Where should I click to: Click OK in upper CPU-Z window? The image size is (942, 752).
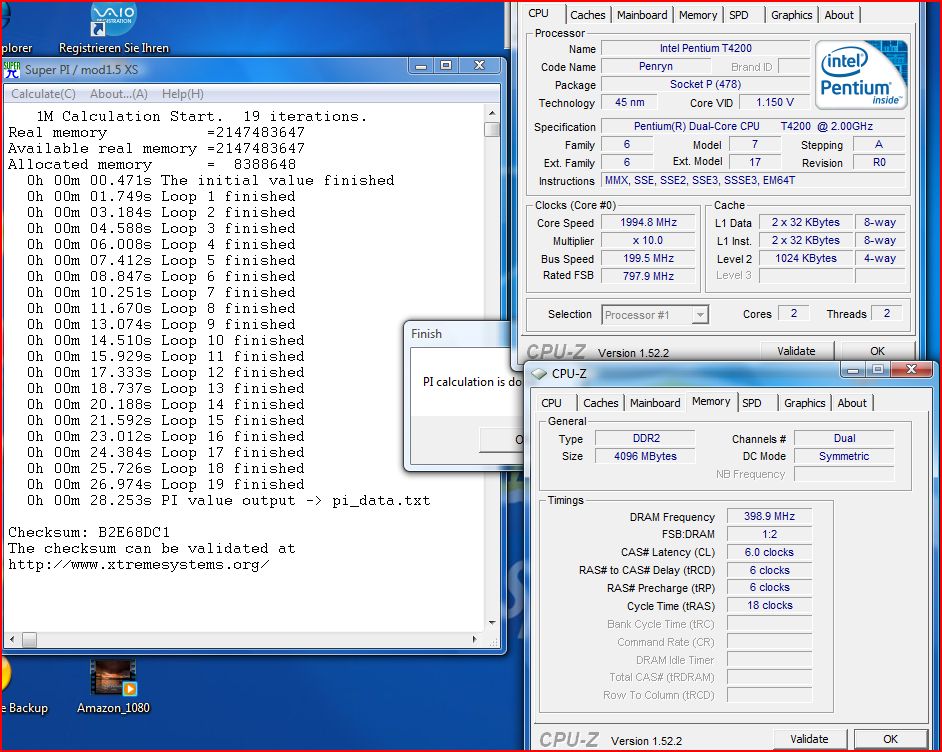[x=877, y=351]
